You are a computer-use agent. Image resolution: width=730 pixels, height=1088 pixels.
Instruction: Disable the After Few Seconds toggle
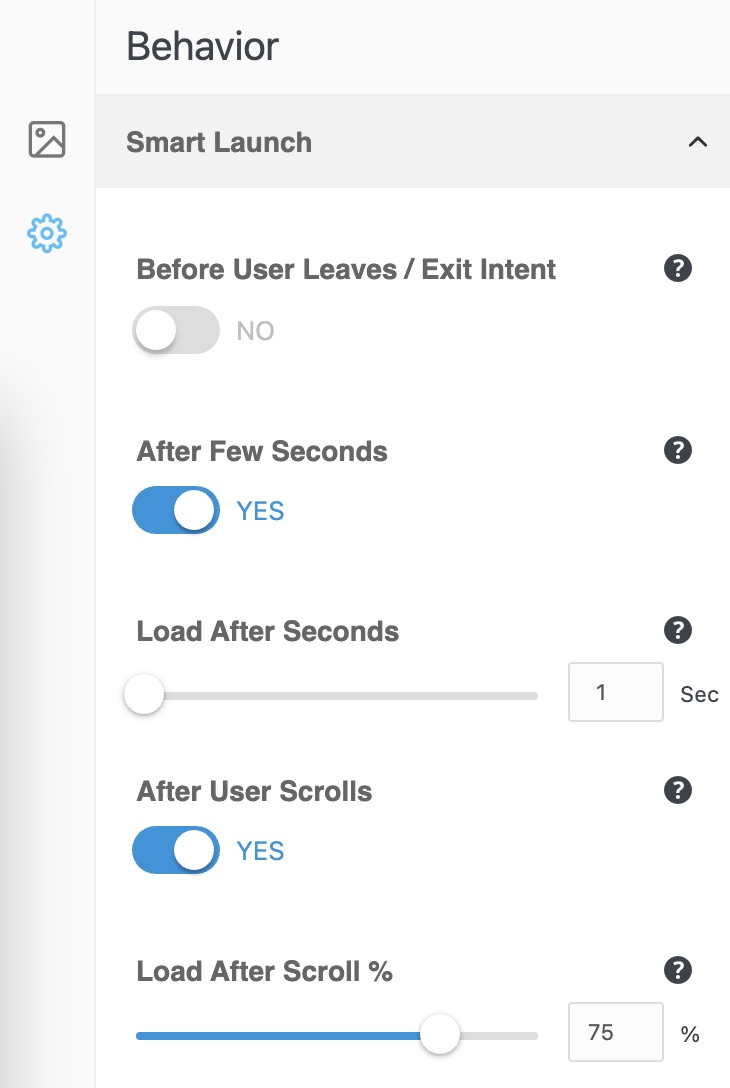(176, 511)
